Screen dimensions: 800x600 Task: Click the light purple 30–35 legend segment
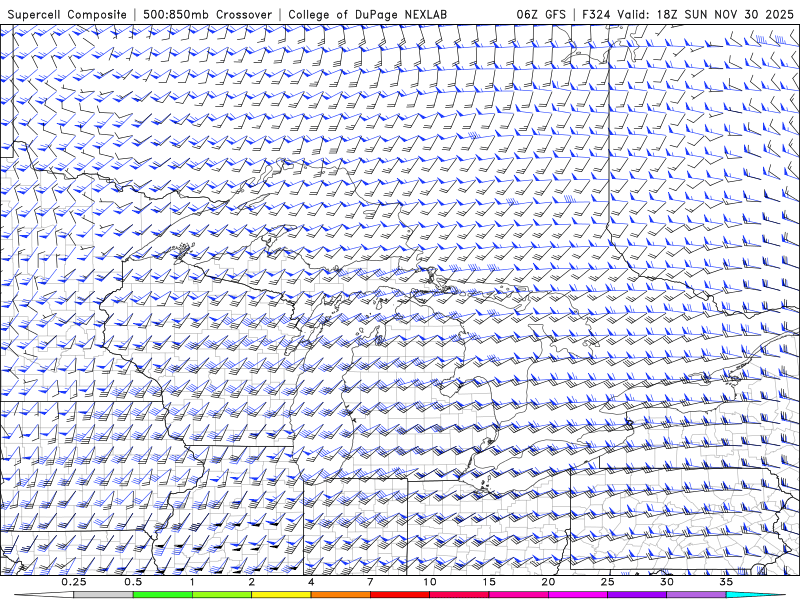click(696, 595)
